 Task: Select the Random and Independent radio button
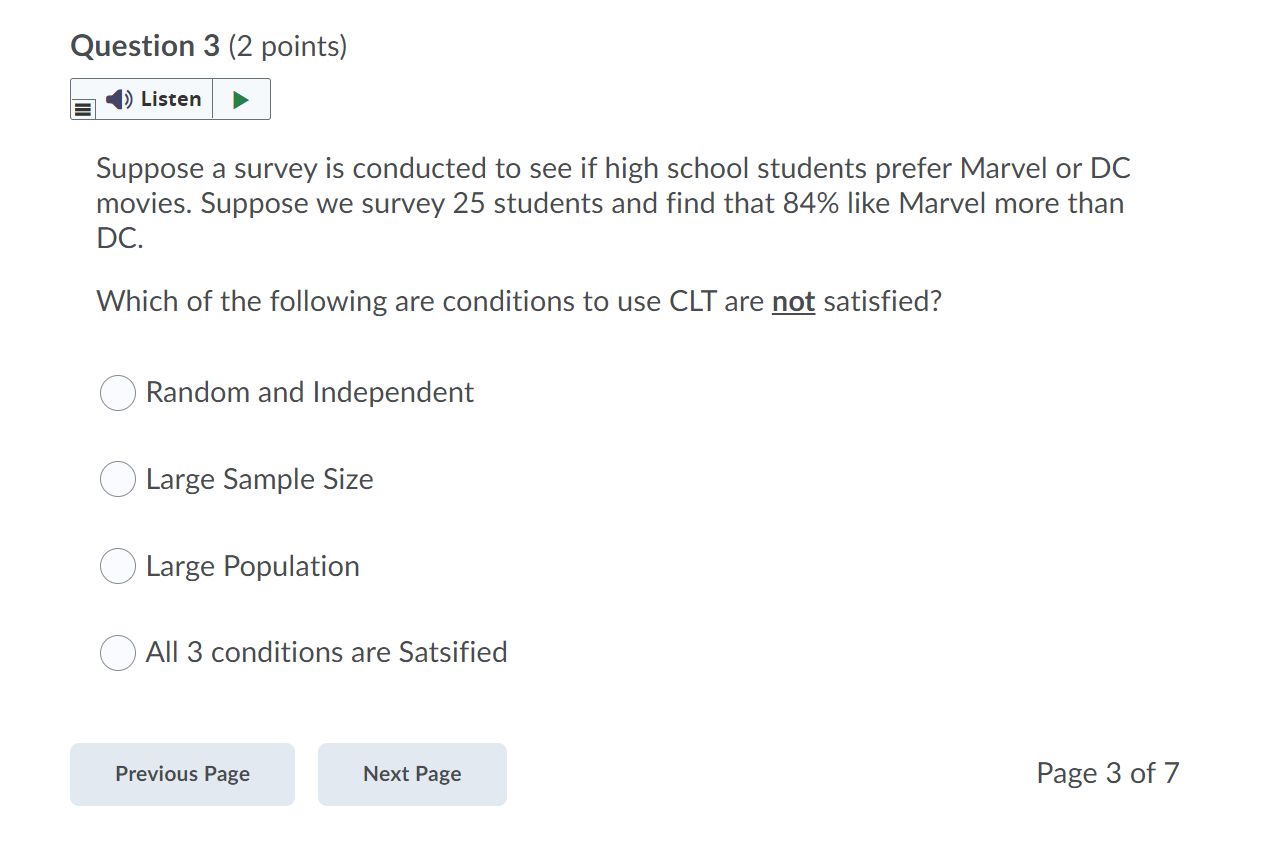tap(118, 393)
